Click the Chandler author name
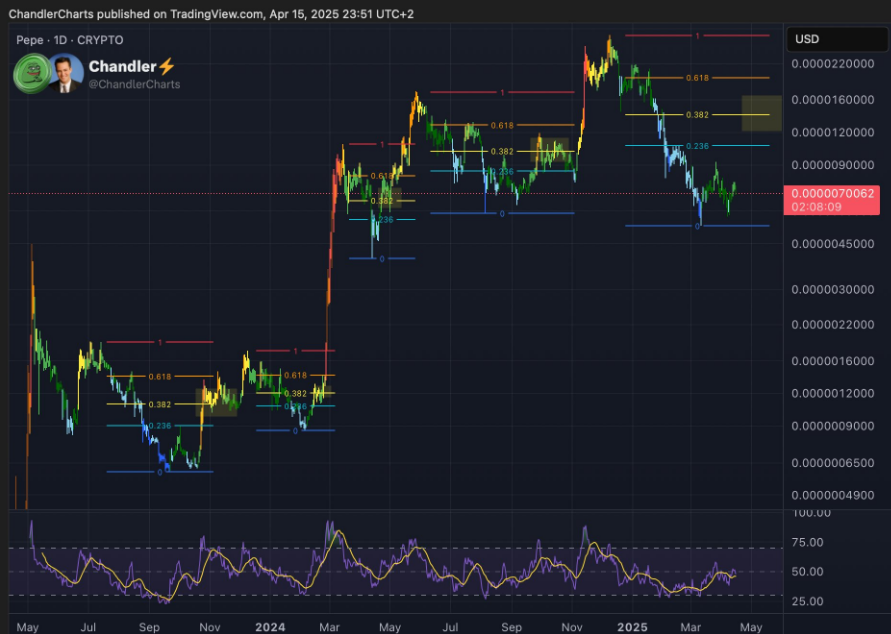The height and width of the screenshot is (634, 891). 122,66
